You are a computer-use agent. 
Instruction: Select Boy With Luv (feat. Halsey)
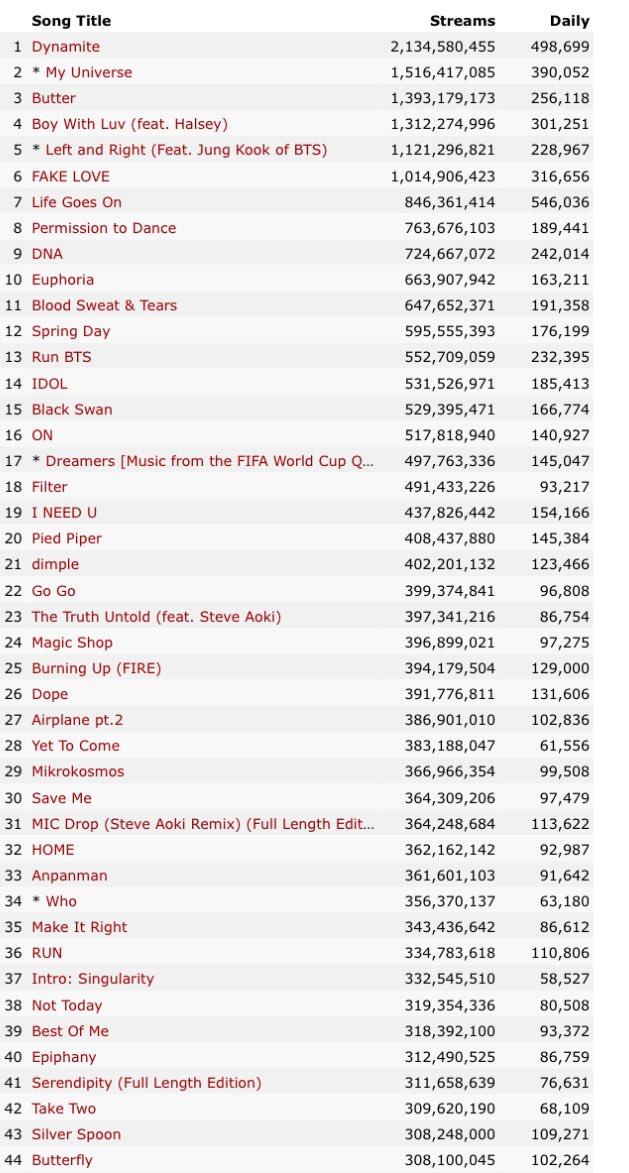[130, 124]
